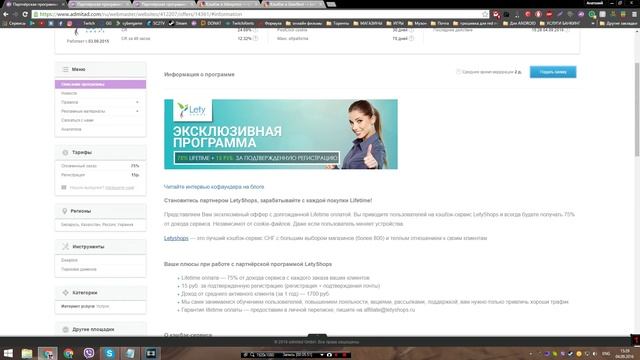Image resolution: width=640 pixels, height=360 pixels.
Task: Switch to the second browser tab
Action: tap(100, 4)
